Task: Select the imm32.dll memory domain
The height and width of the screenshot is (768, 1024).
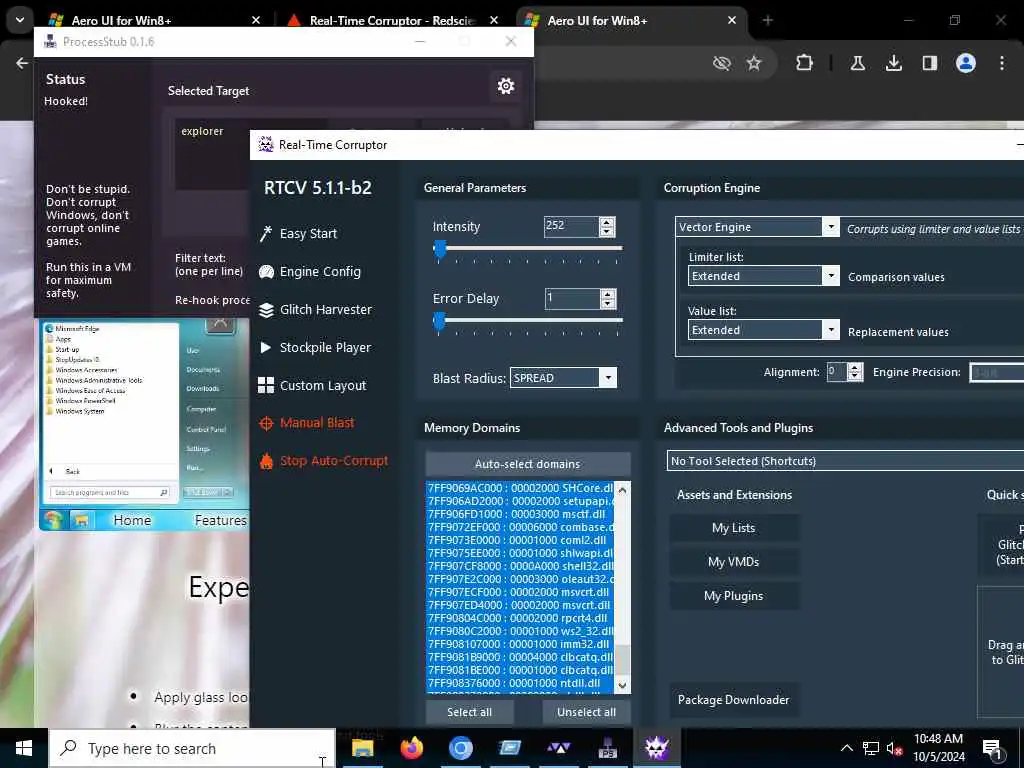Action: click(520, 644)
